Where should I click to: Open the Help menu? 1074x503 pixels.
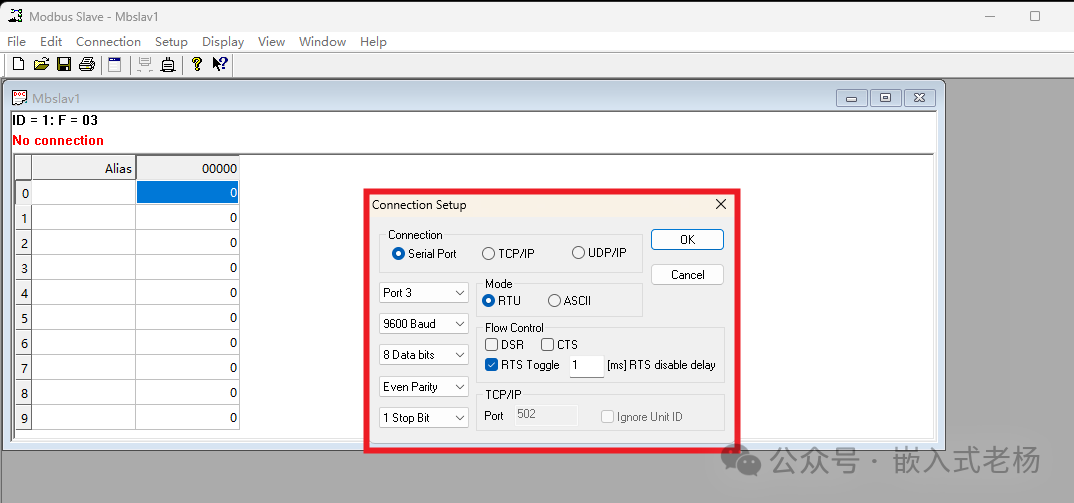(373, 42)
